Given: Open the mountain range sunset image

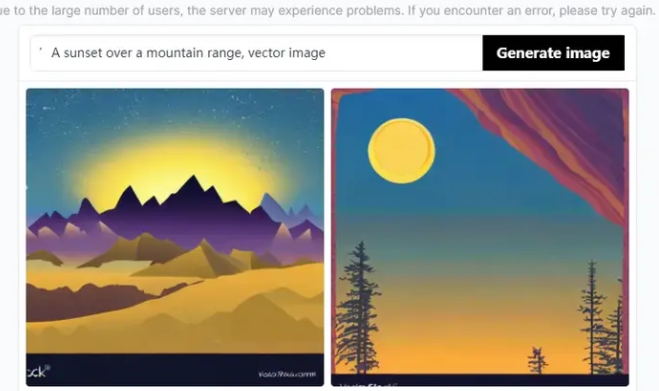Looking at the screenshot, I should [x=175, y=237].
